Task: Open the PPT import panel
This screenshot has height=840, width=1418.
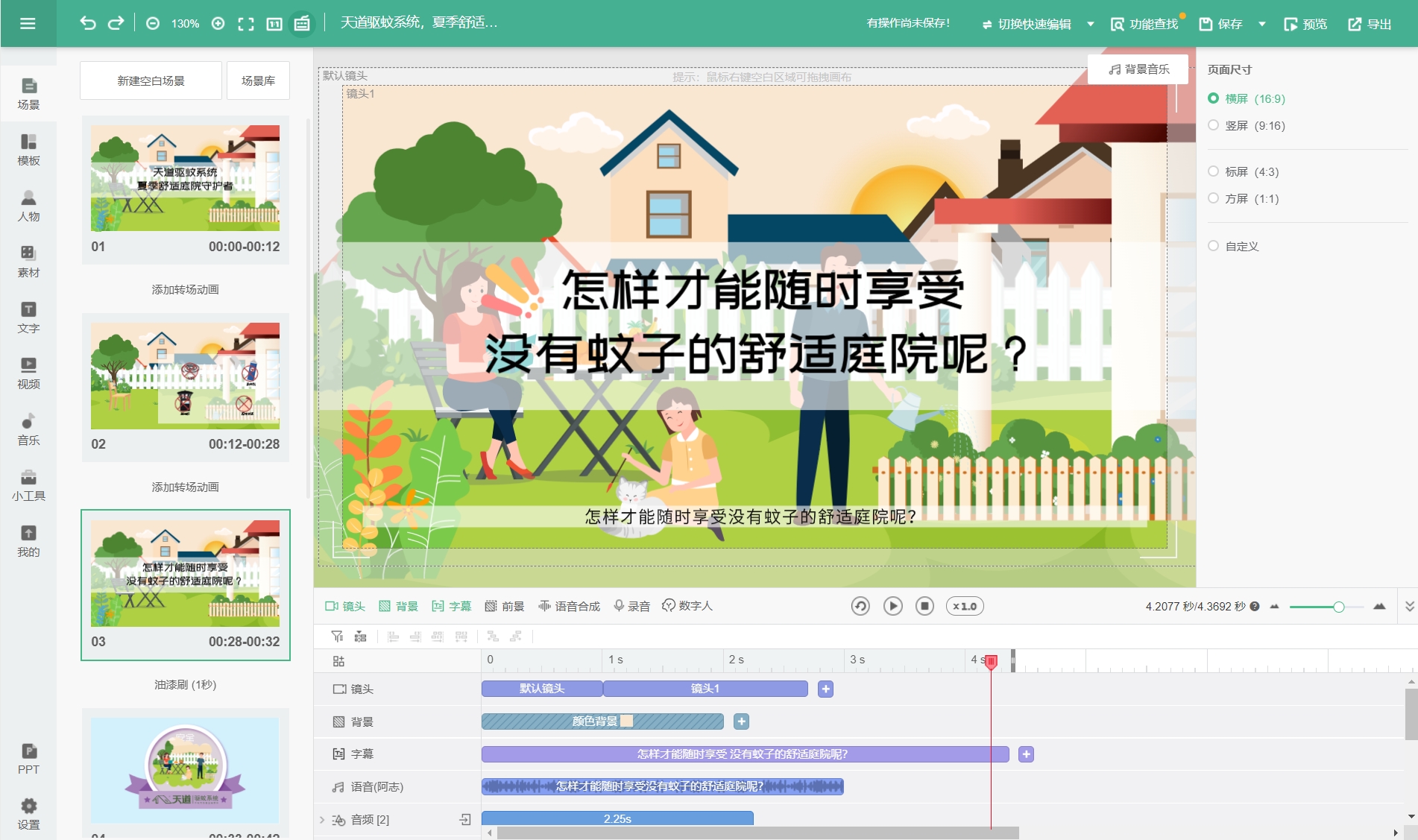Action: [28, 759]
